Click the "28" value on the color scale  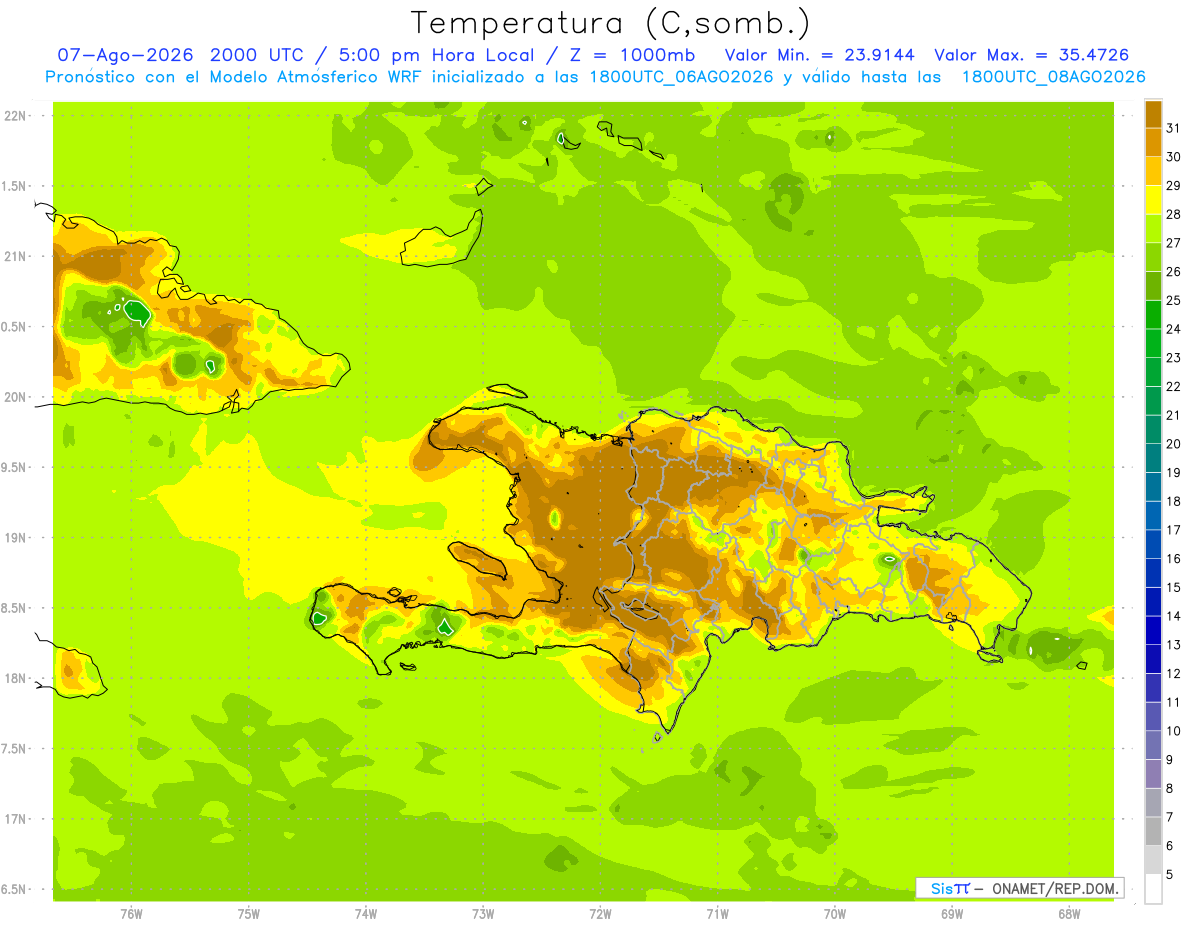click(x=1173, y=214)
